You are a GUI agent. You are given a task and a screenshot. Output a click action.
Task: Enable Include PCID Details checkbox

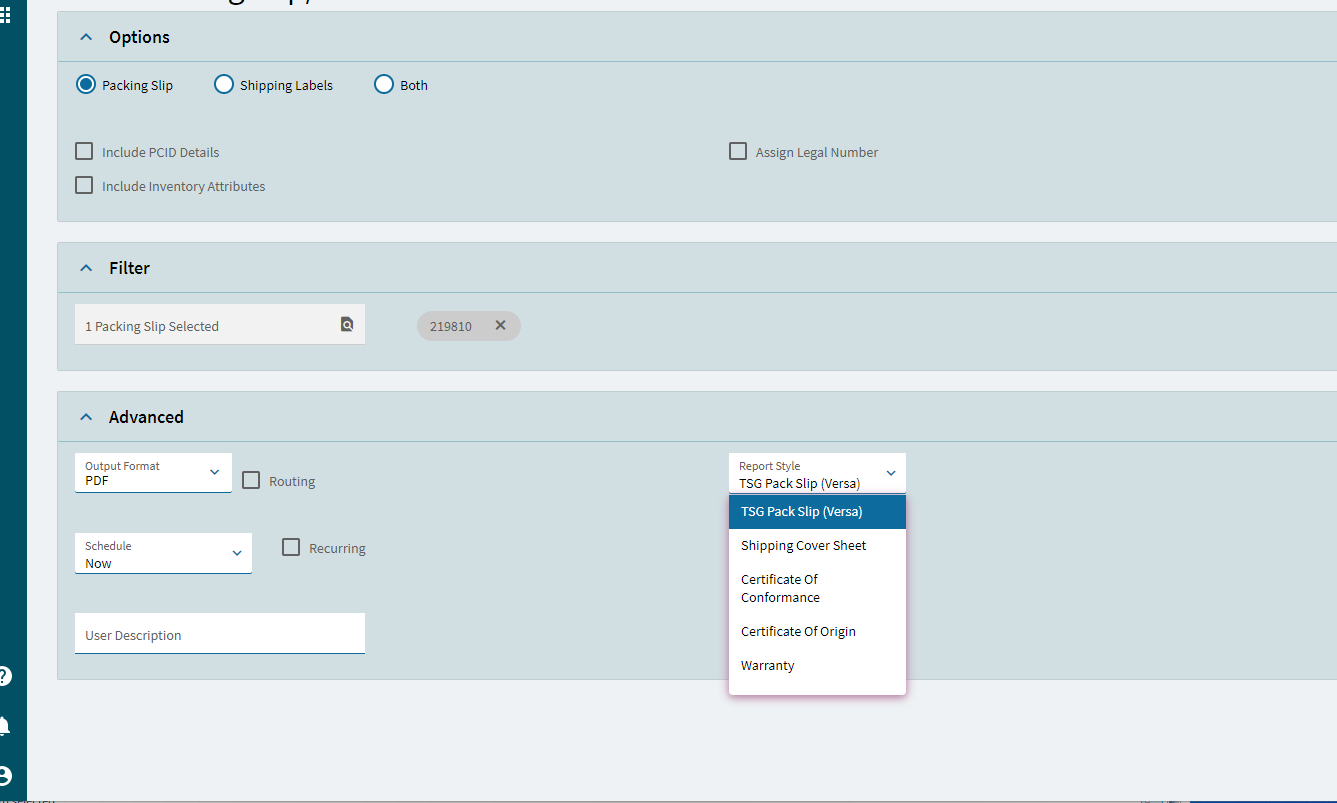[84, 152]
